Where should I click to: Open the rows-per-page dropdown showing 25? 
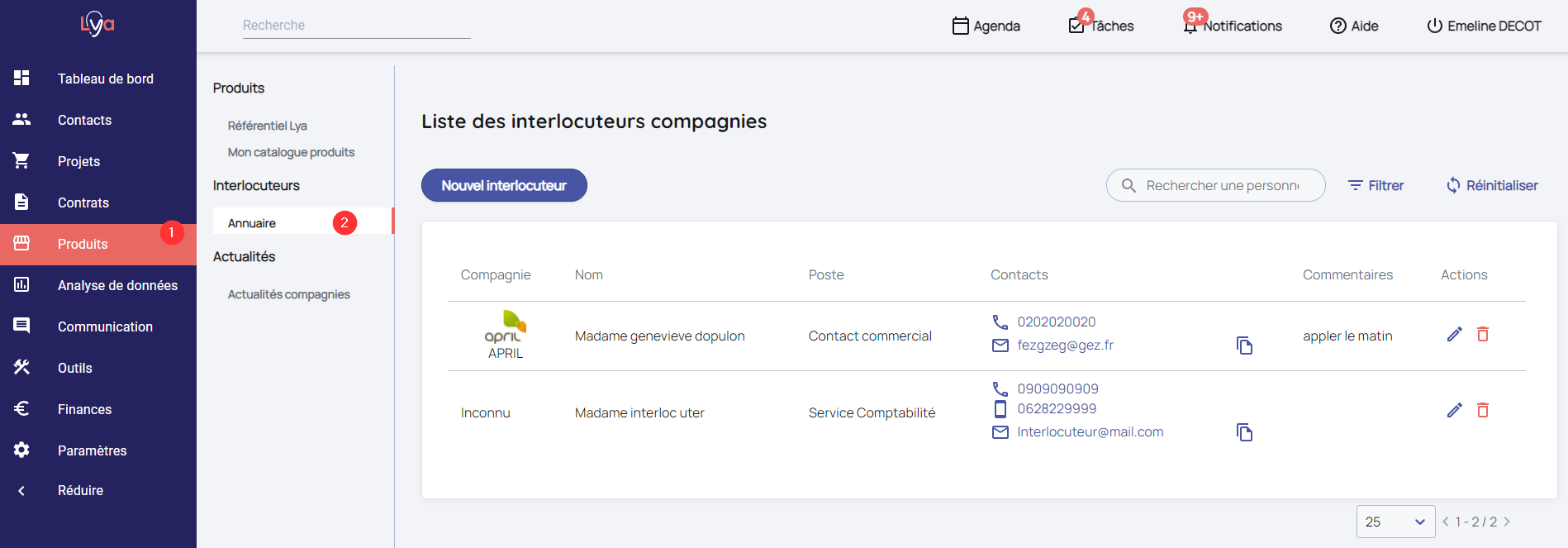point(1395,522)
